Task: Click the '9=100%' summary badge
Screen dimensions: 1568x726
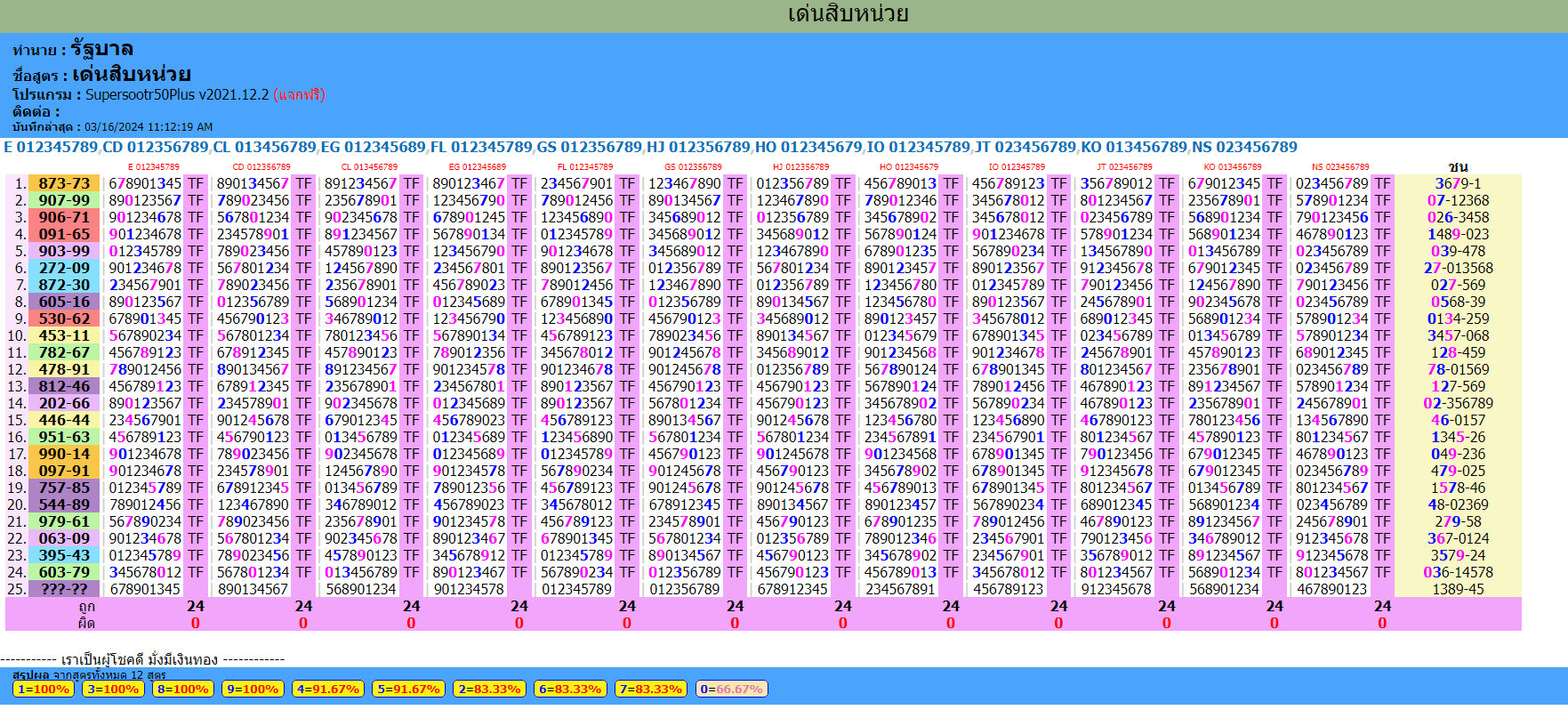Action: 253,690
